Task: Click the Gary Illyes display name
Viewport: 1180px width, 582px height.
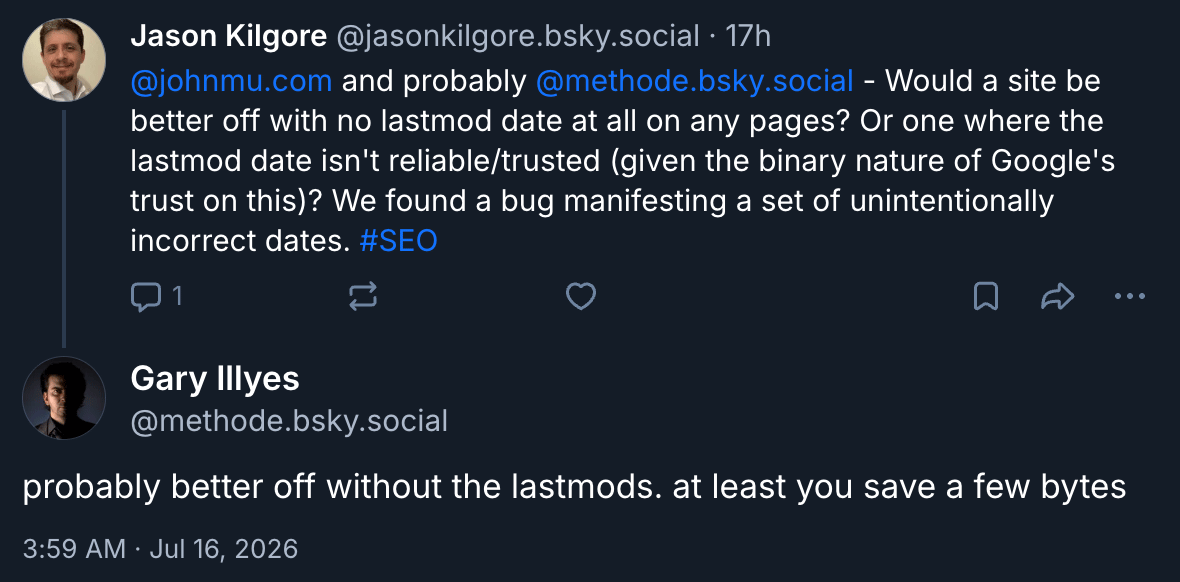Action: pos(215,379)
